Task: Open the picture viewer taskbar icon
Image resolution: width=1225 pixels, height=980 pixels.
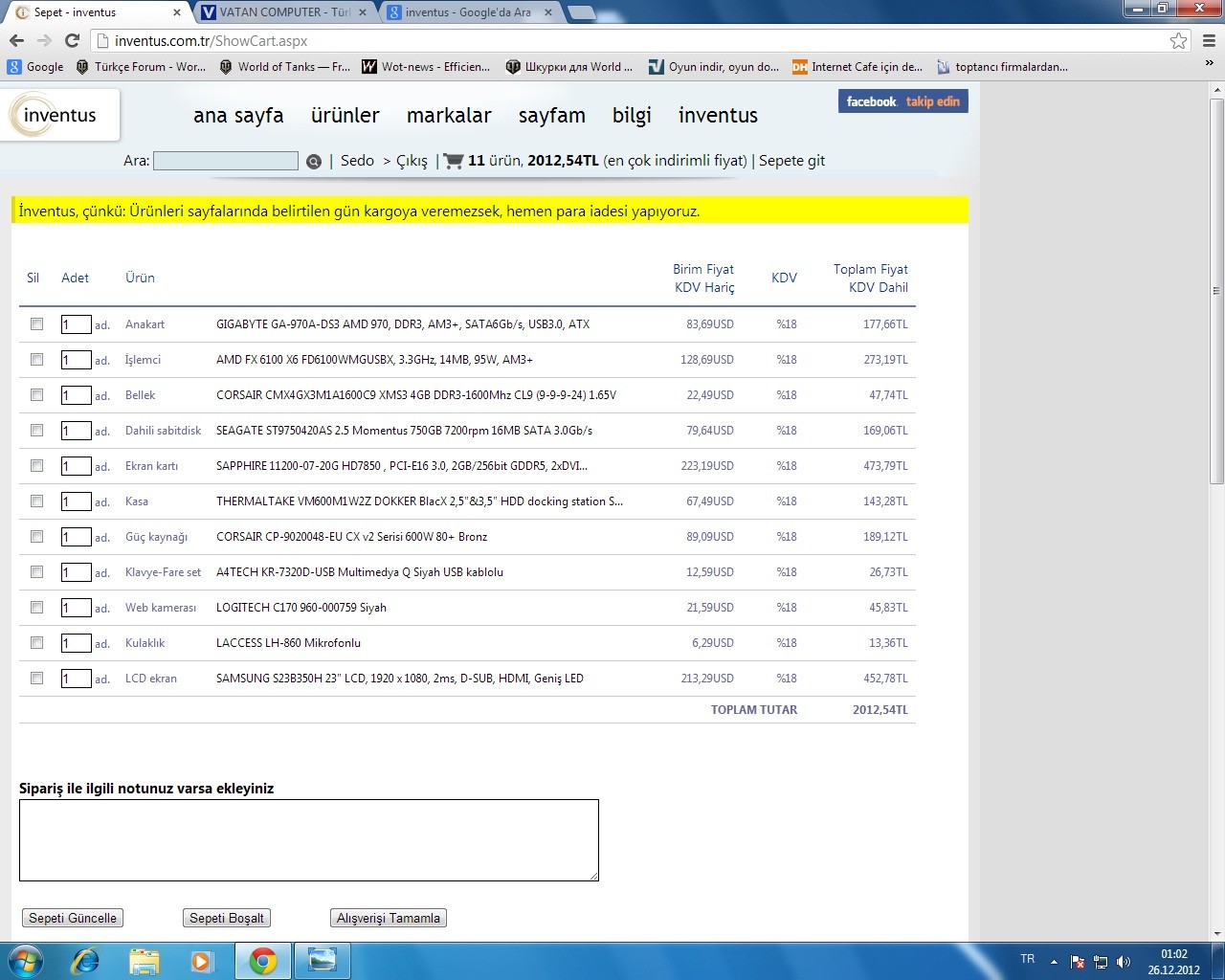Action: click(323, 961)
